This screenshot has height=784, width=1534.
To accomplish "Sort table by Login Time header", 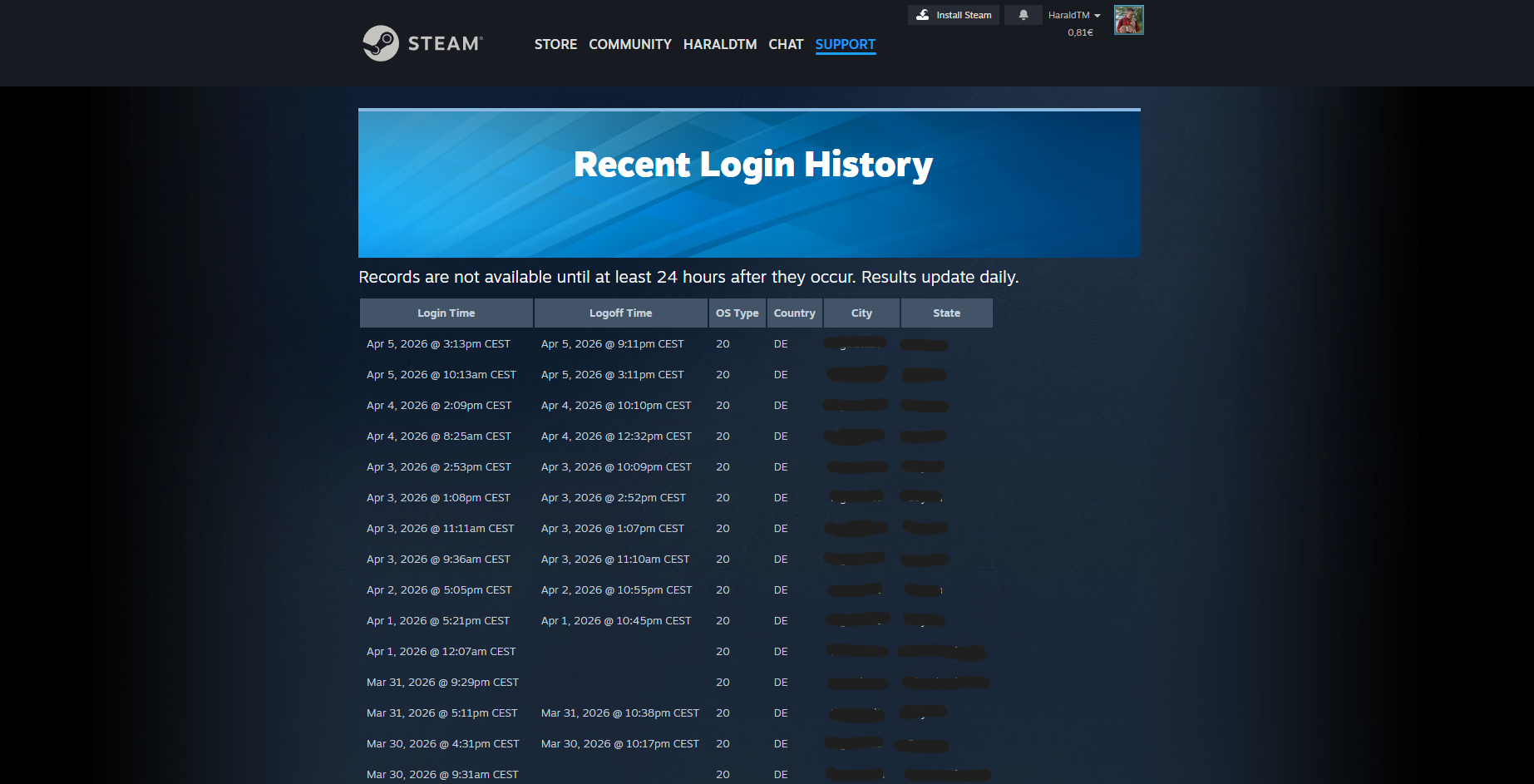I will pyautogui.click(x=446, y=313).
